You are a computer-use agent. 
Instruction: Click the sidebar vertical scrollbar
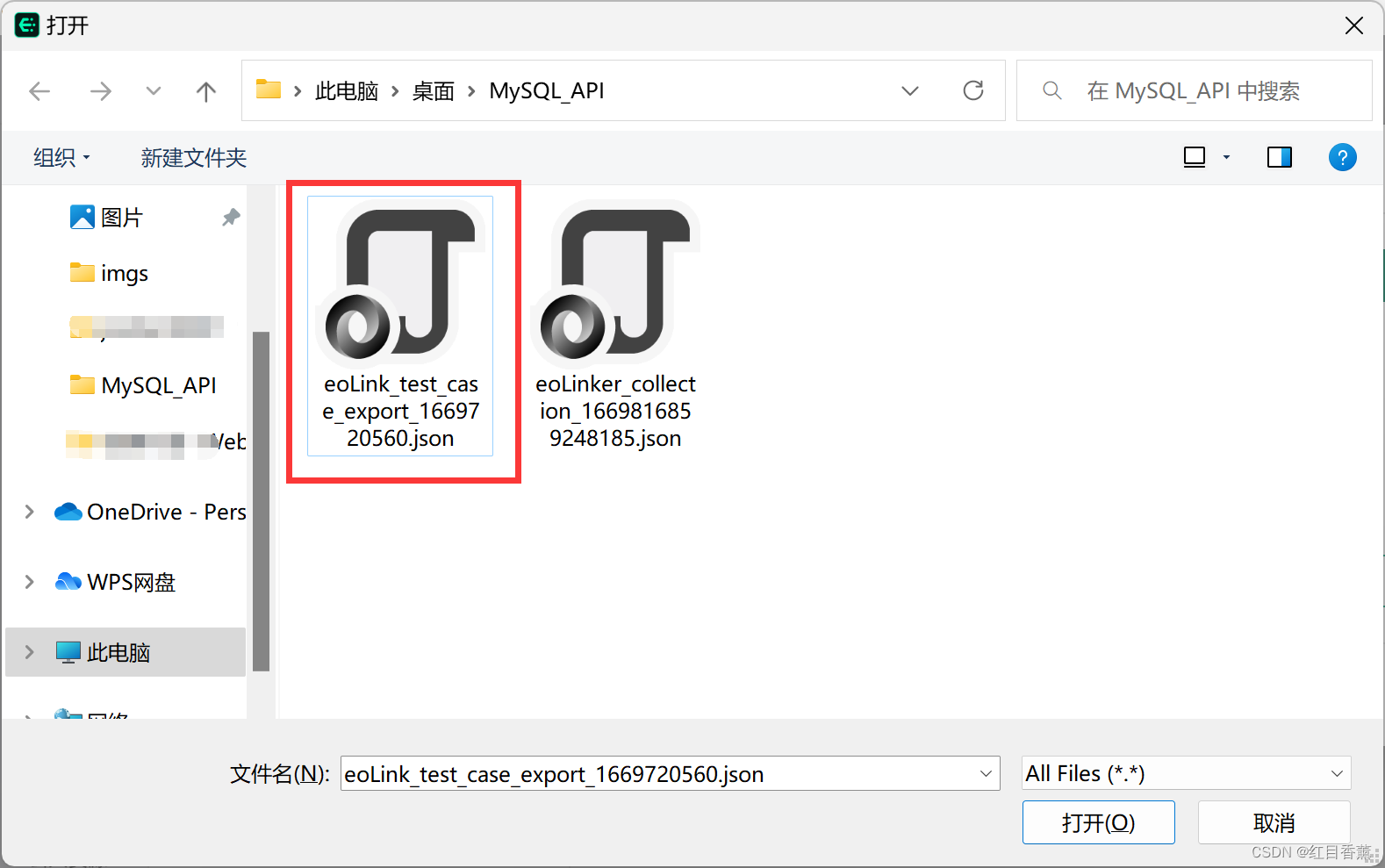tap(261, 500)
